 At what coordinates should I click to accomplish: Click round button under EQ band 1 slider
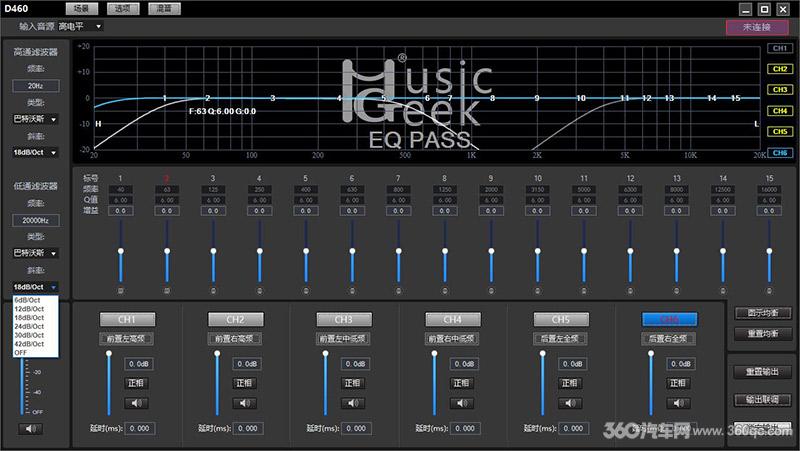[121, 291]
